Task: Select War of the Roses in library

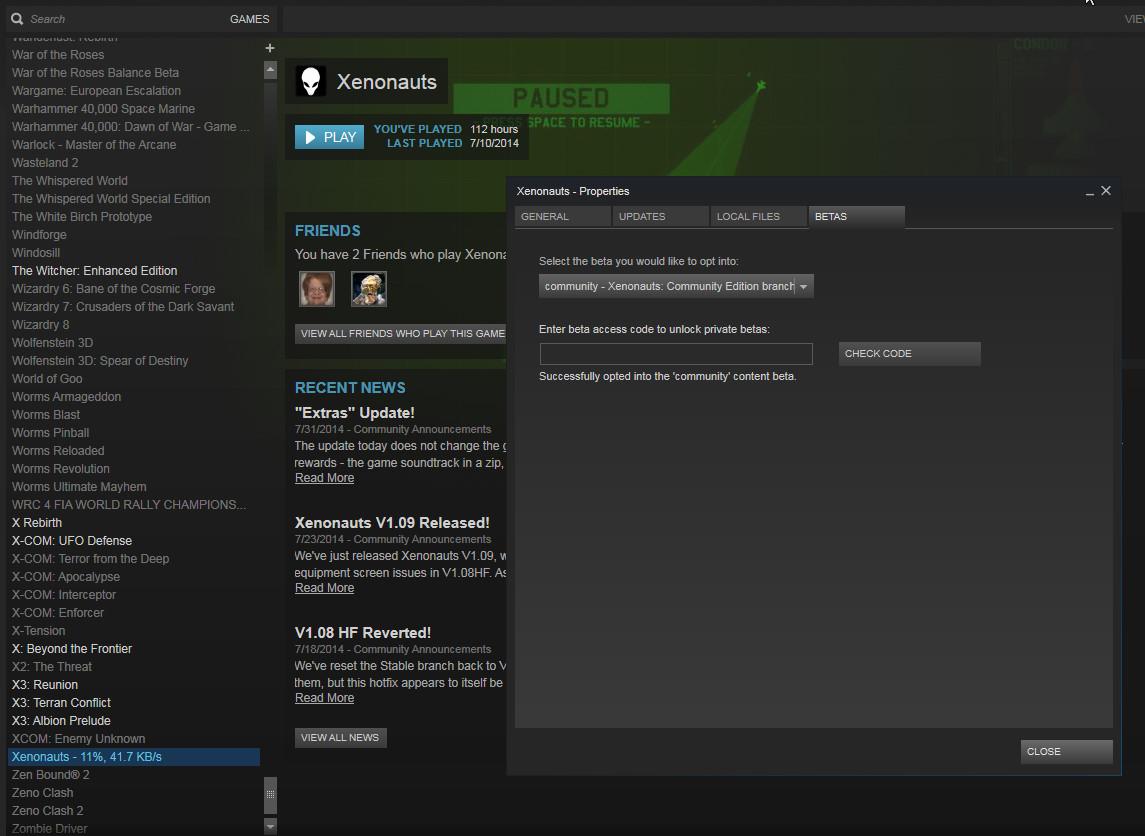Action: pos(58,55)
